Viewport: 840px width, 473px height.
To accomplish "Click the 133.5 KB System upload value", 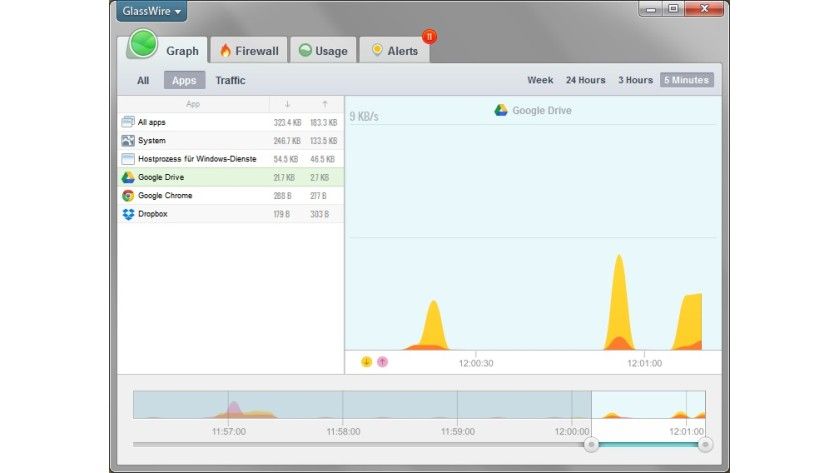I will (324, 141).
